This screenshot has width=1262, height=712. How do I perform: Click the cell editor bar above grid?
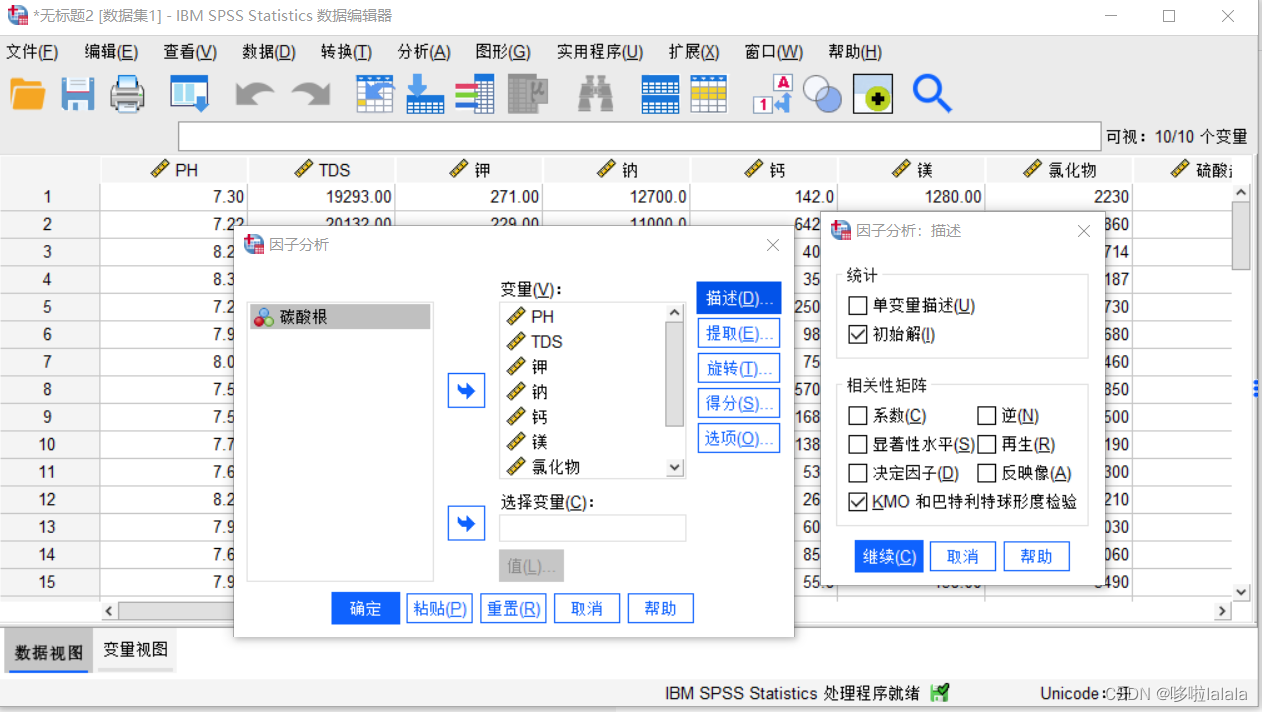pos(639,136)
